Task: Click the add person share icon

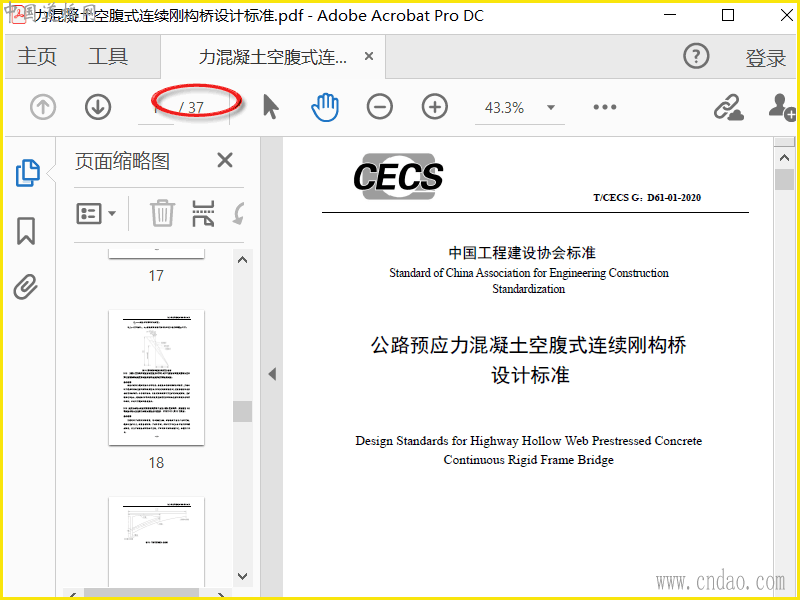Action: tap(782, 107)
